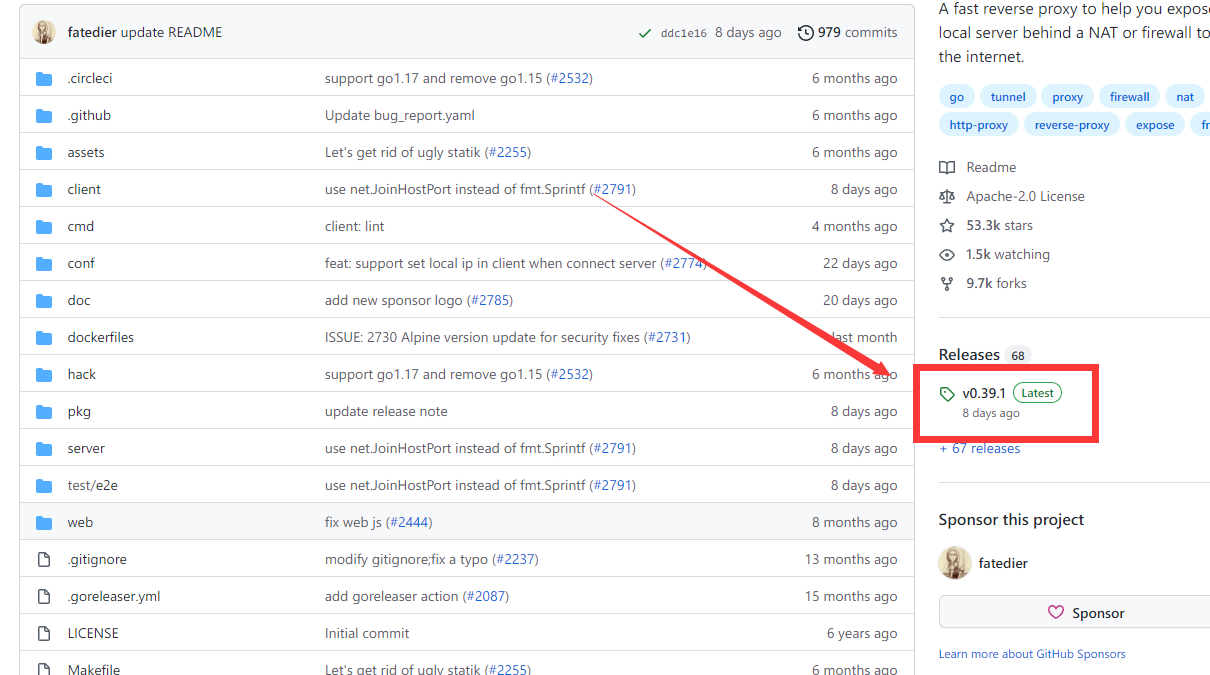Click the eye icon beside 1.5k watching
Screen dimensions: 1210x675
pyautogui.click(x=947, y=255)
